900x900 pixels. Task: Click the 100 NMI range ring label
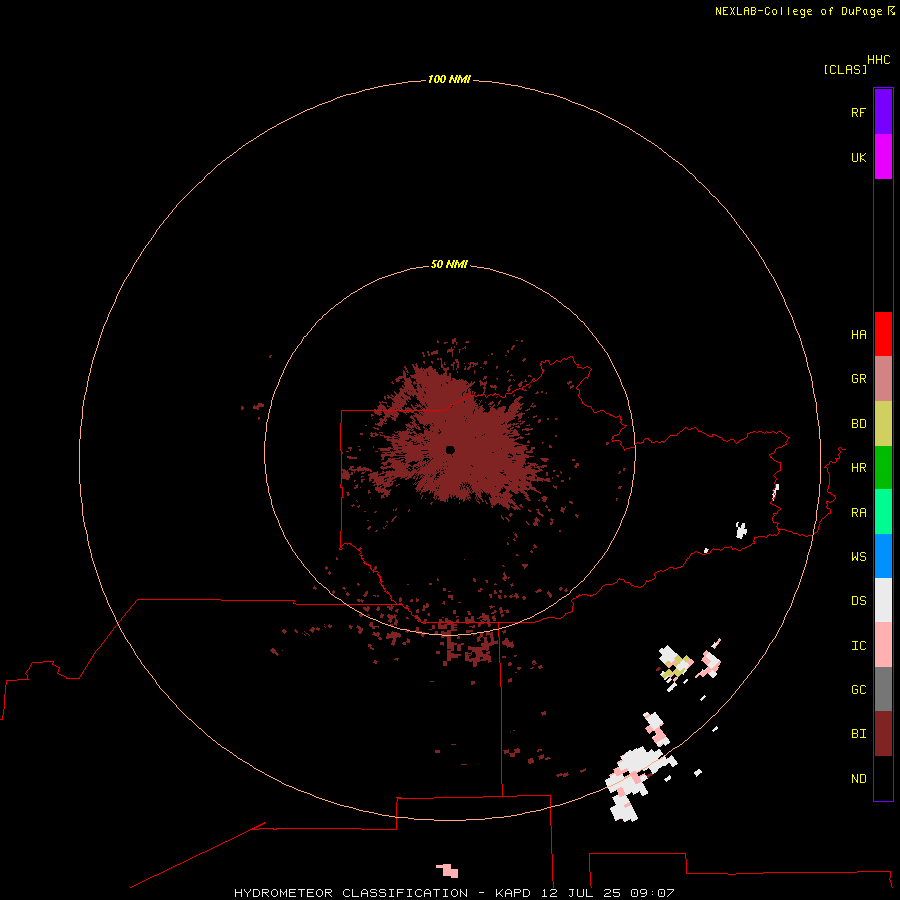click(449, 79)
